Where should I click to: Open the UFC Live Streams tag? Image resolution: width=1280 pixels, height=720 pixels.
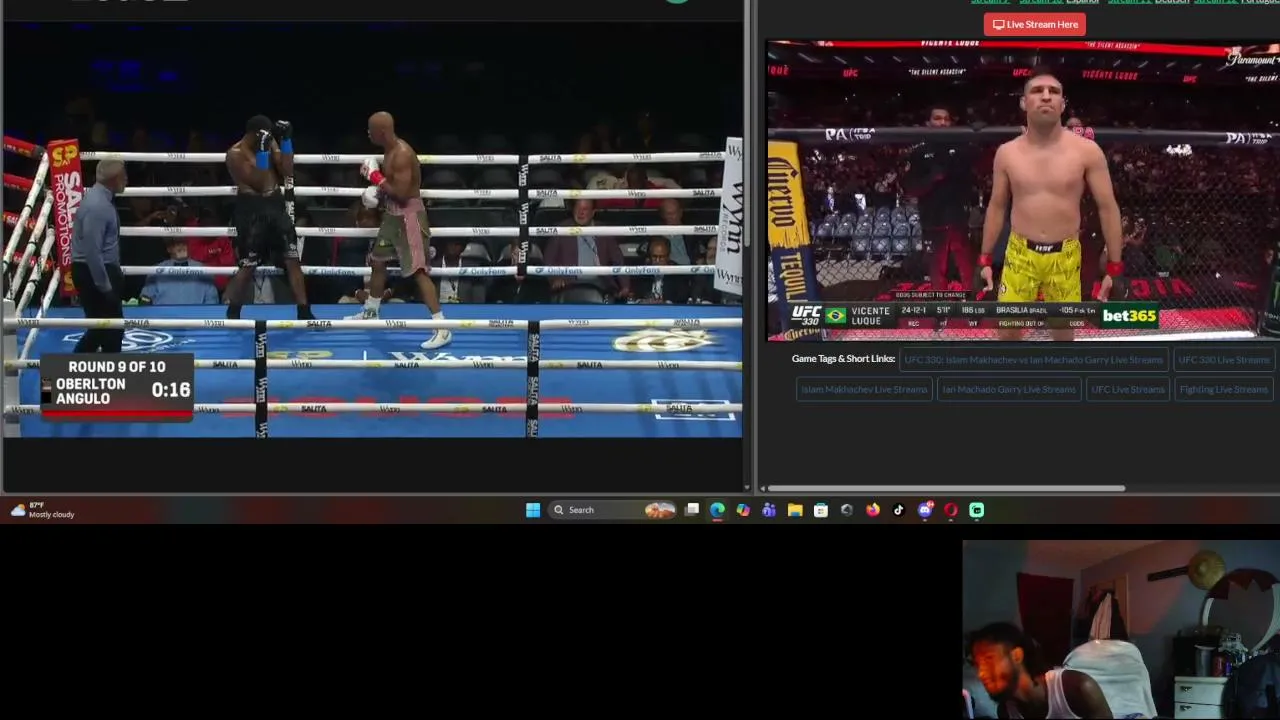coord(1128,389)
